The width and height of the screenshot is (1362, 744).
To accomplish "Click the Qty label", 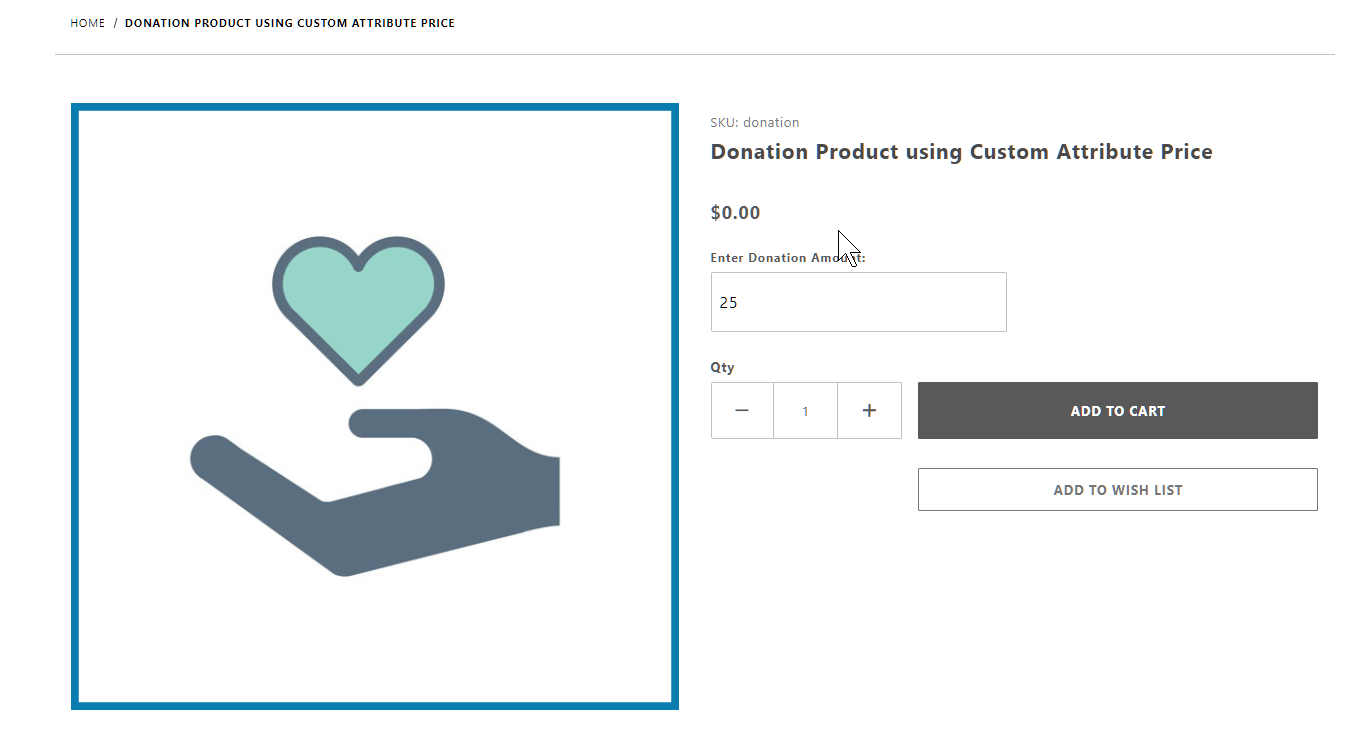I will [722, 367].
